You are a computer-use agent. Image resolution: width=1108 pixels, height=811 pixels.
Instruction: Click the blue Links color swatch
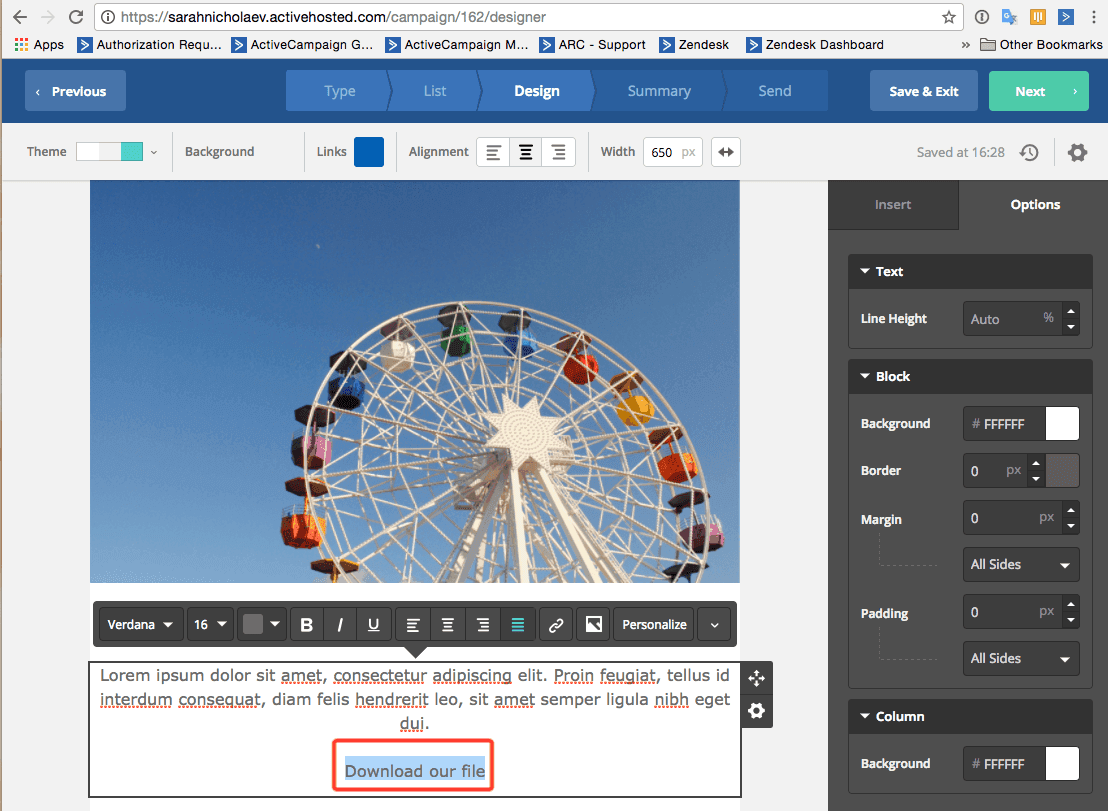click(369, 152)
